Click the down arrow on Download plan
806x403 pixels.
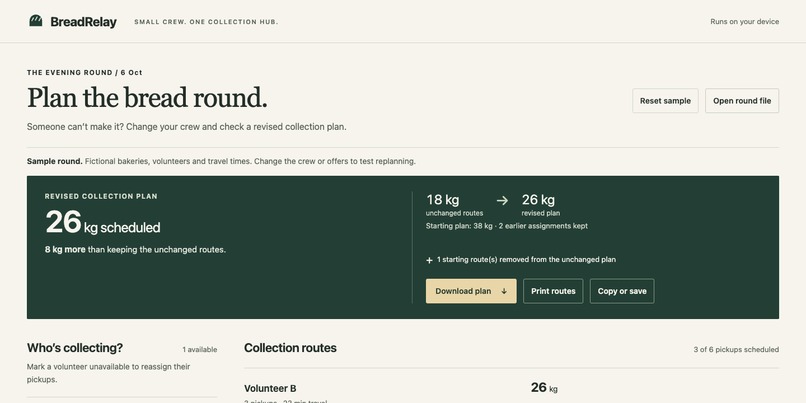504,291
